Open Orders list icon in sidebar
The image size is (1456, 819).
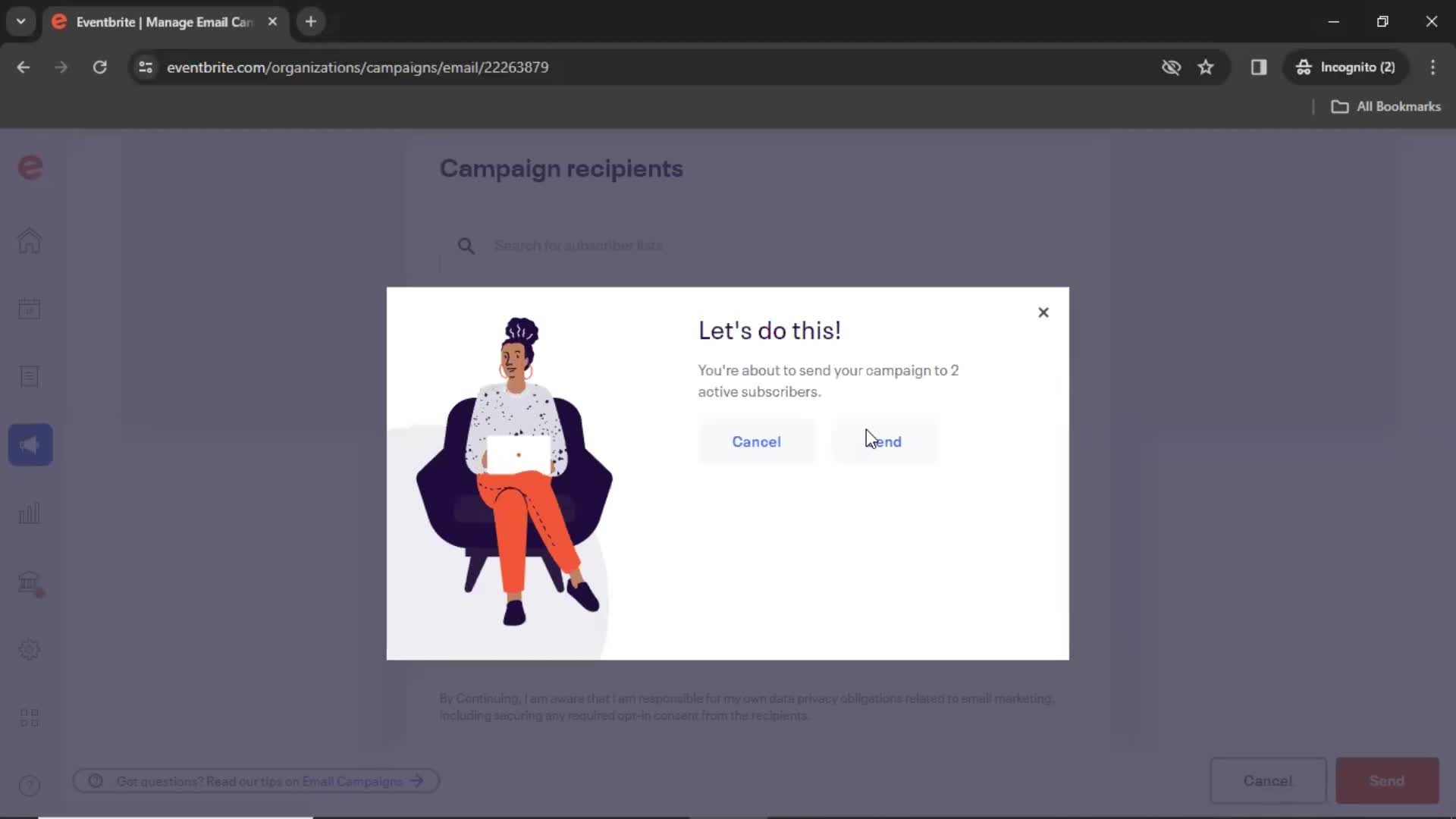point(30,376)
